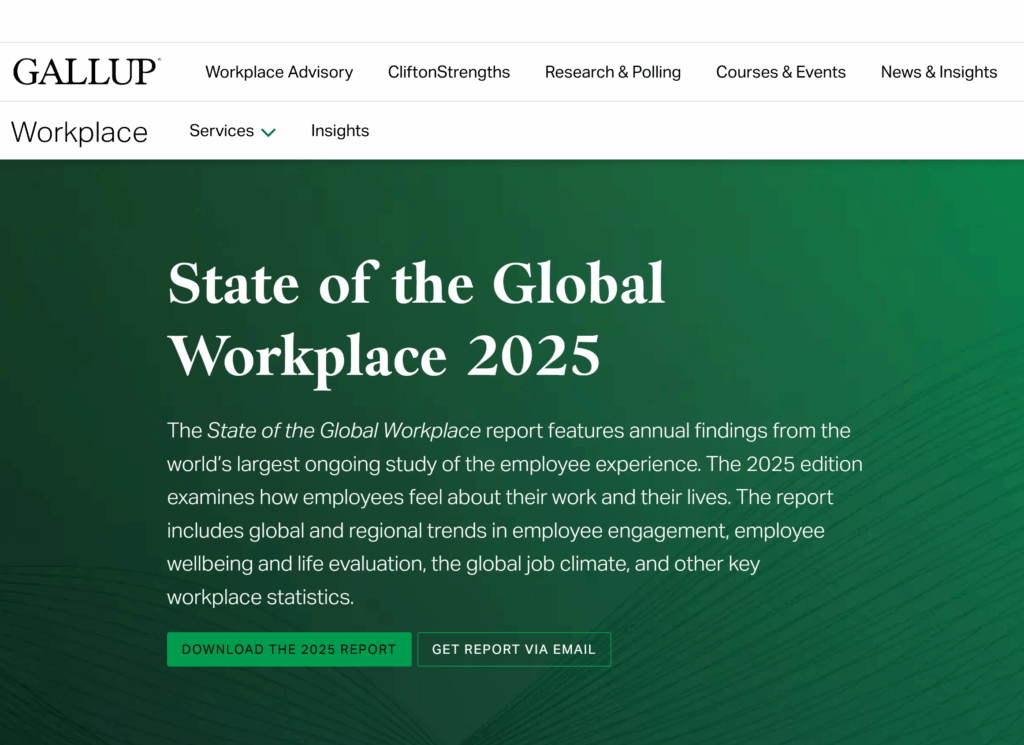The height and width of the screenshot is (745, 1024).
Task: Click the white header bar area
Action: [600, 20]
